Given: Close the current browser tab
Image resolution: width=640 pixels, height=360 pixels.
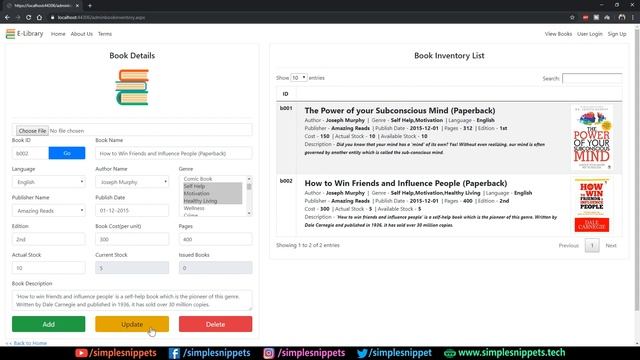Looking at the screenshot, I should pyautogui.click(x=77, y=6).
